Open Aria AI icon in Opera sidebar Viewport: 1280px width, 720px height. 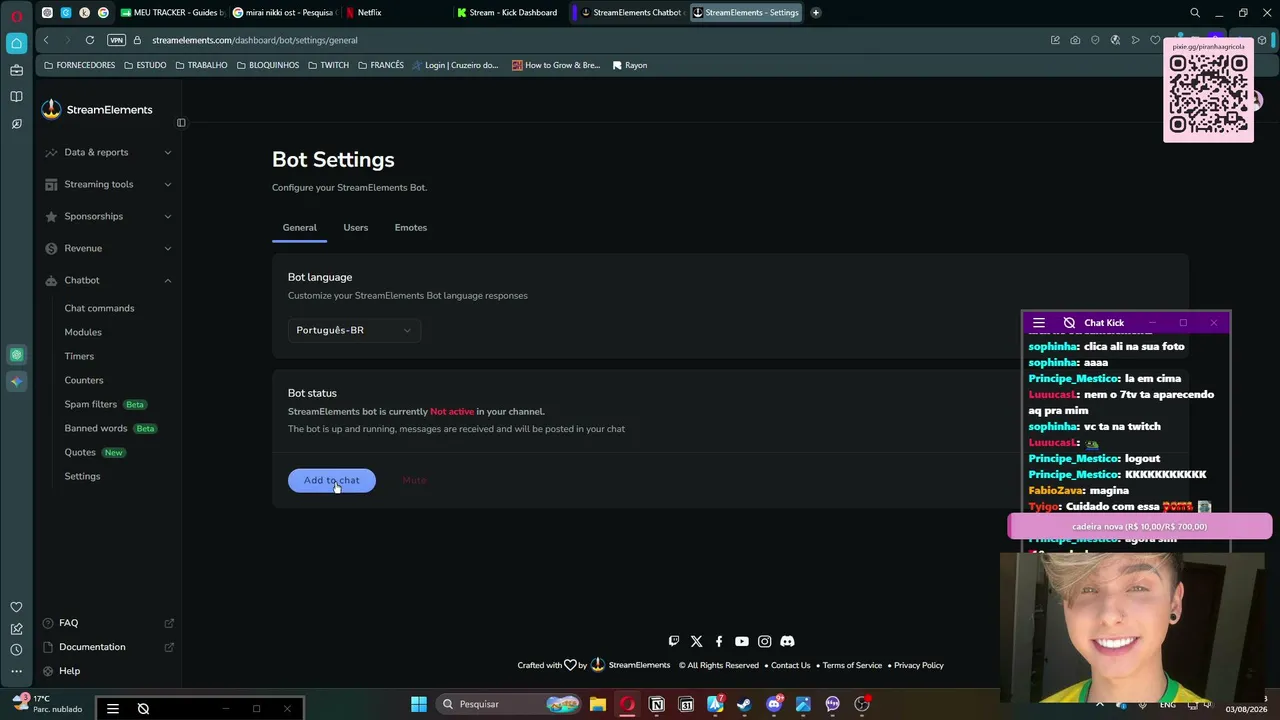(16, 381)
